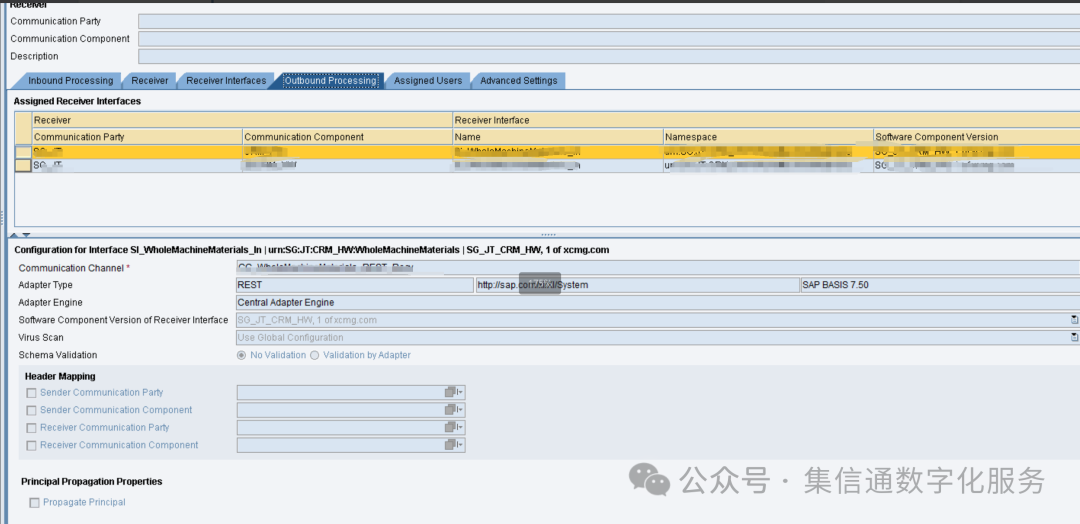Enable Sender Communication Party header mapping
Viewport: 1080px width, 524px height.
pos(31,393)
